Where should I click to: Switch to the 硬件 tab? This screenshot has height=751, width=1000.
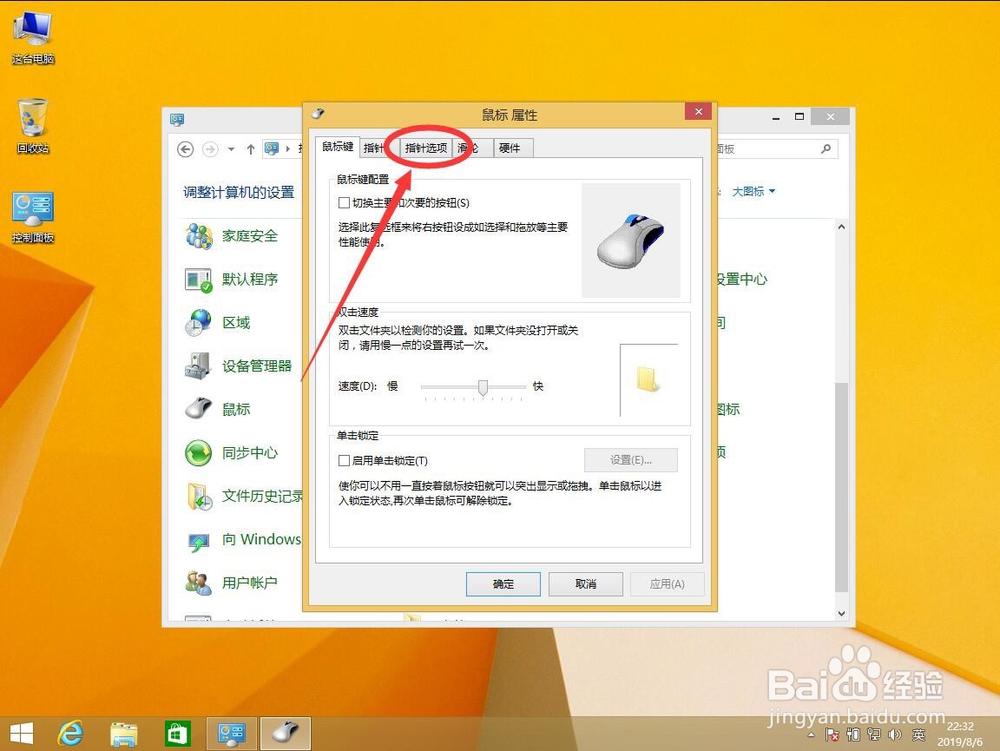tap(511, 147)
